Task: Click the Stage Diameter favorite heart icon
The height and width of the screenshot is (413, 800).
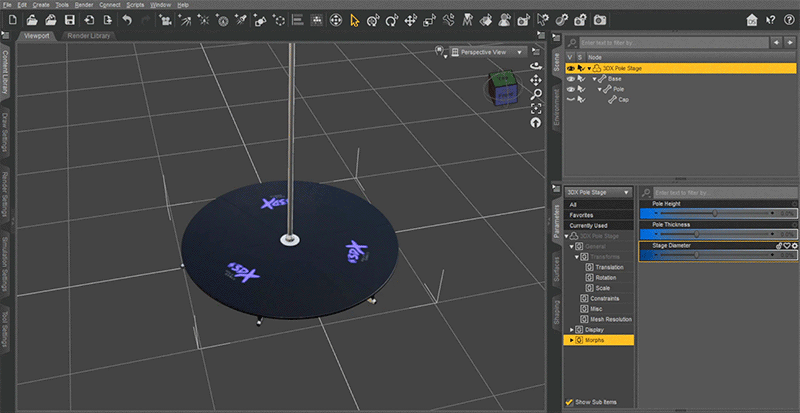Action: 787,246
